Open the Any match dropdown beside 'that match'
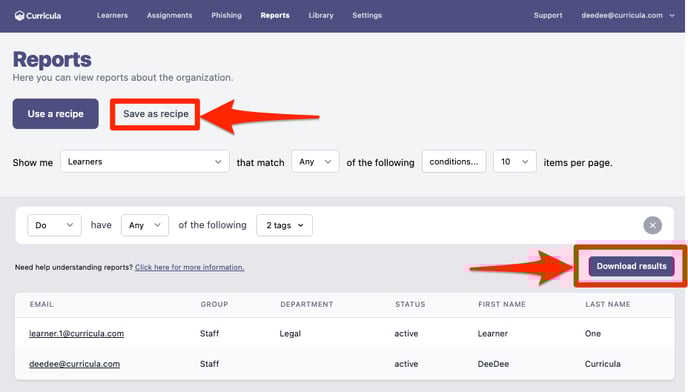 click(x=315, y=162)
